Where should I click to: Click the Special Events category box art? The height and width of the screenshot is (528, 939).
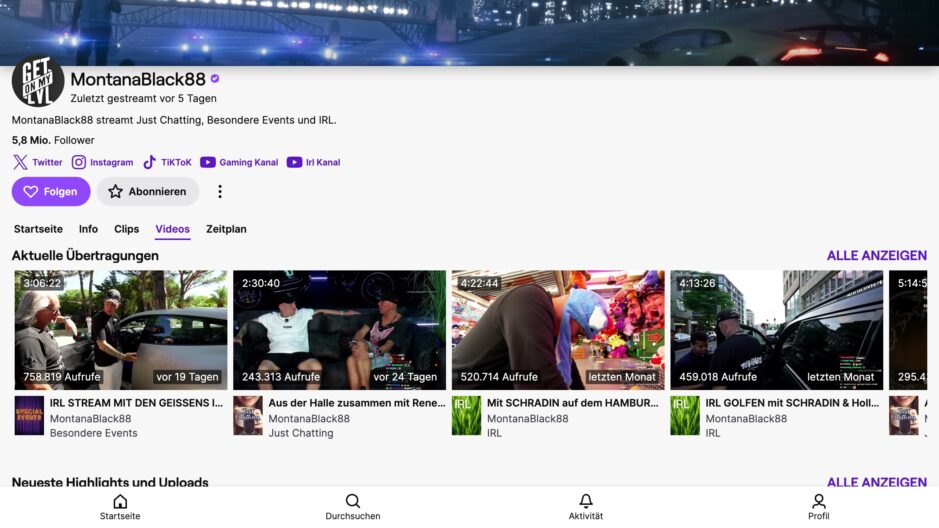point(29,415)
